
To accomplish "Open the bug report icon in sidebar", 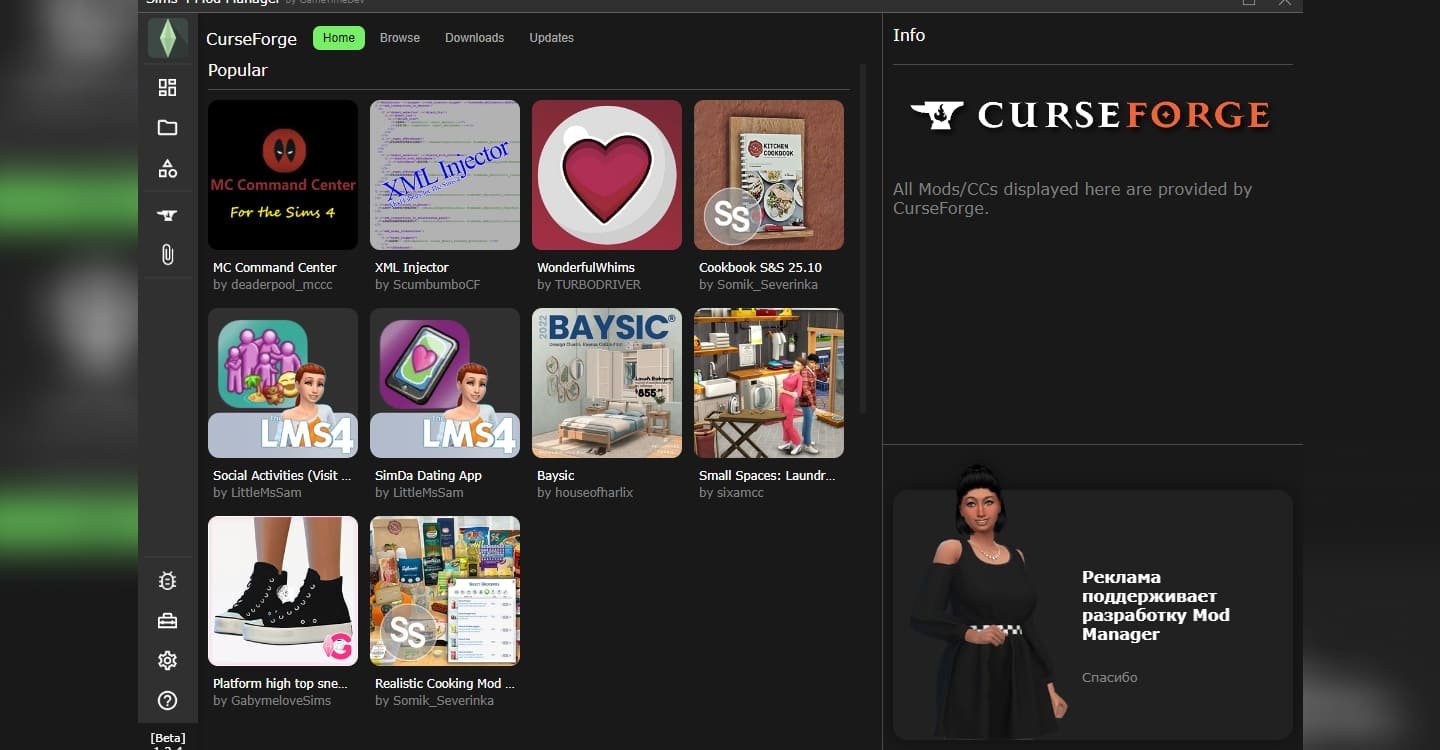I will click(167, 581).
